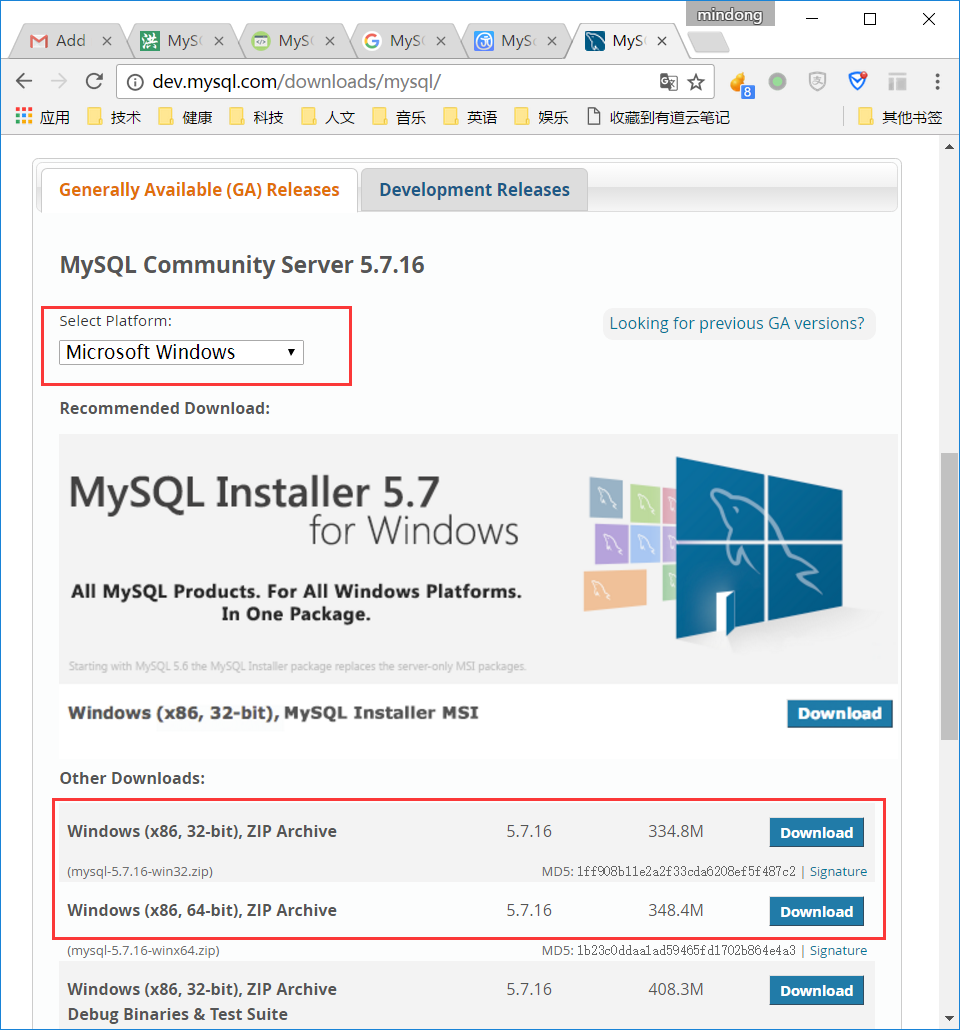
Task: Close the active MySQL downloads tab
Action: 662,41
